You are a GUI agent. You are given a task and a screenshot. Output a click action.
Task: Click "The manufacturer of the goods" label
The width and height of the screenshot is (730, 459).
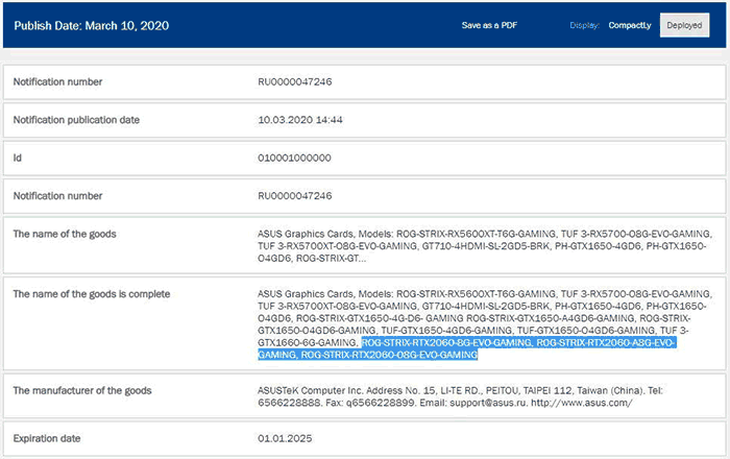[x=83, y=390]
